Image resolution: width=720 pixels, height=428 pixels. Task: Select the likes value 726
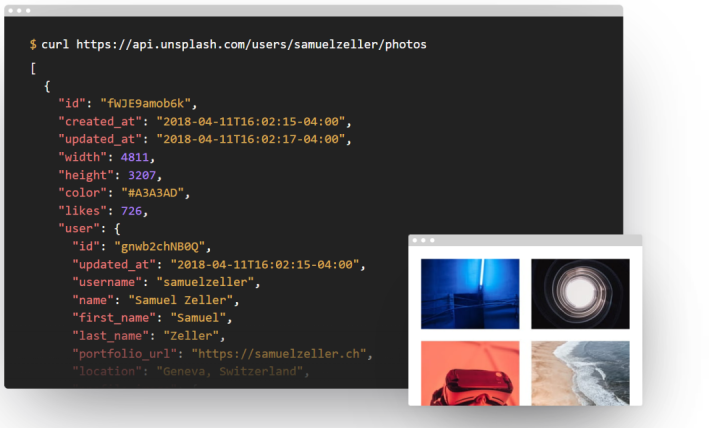131,211
